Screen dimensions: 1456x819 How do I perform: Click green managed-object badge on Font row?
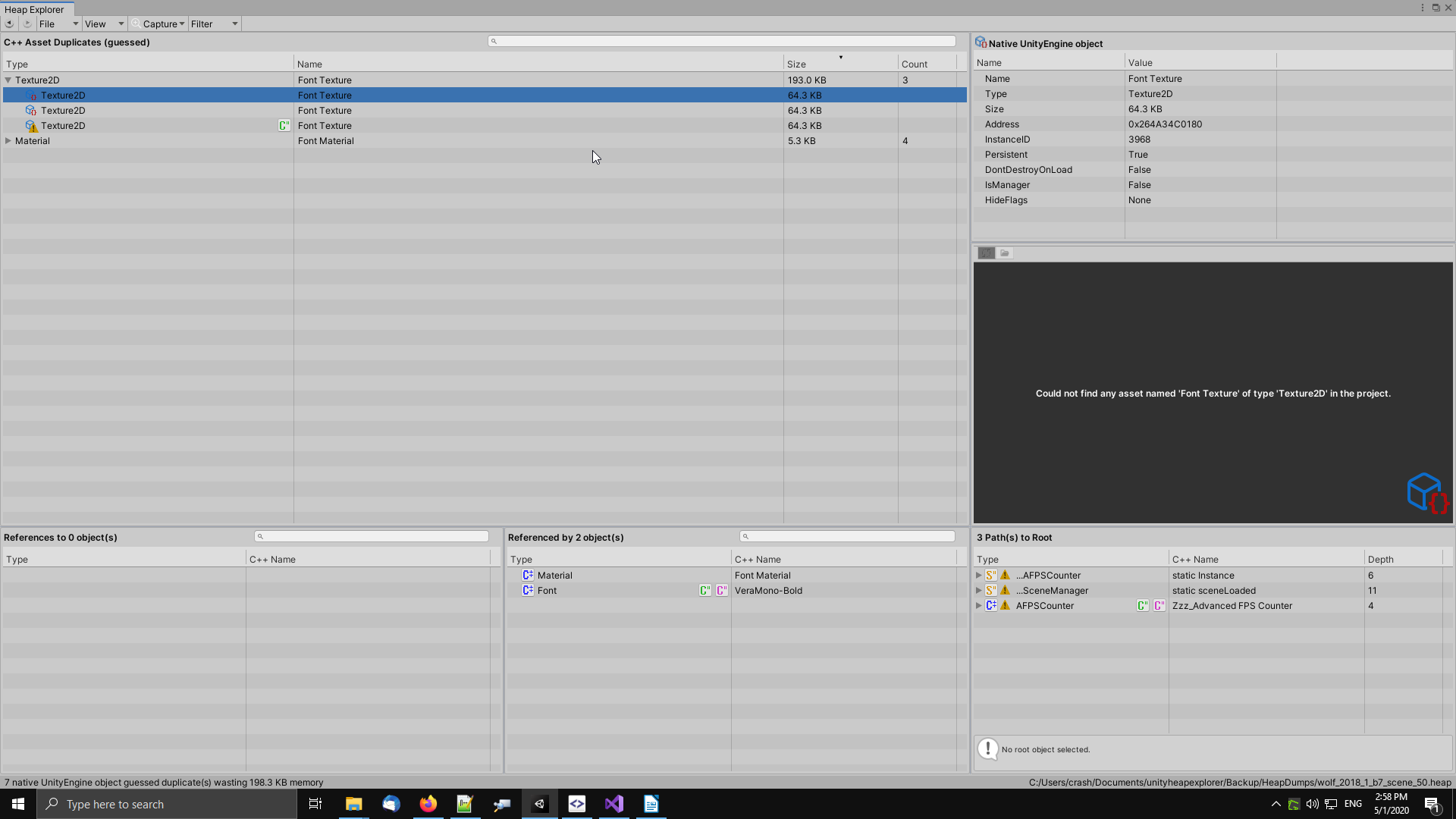point(704,591)
